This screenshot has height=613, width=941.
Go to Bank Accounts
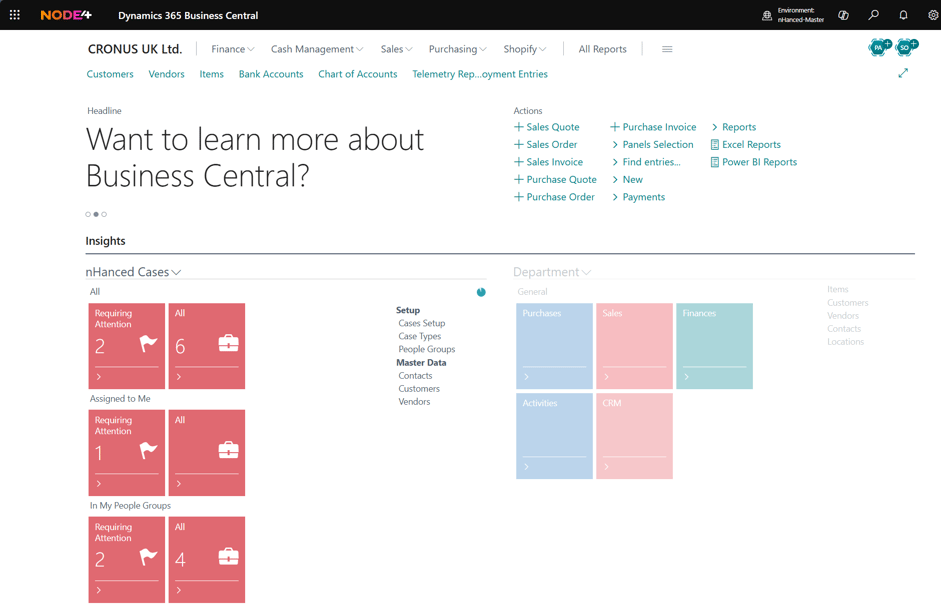click(271, 74)
